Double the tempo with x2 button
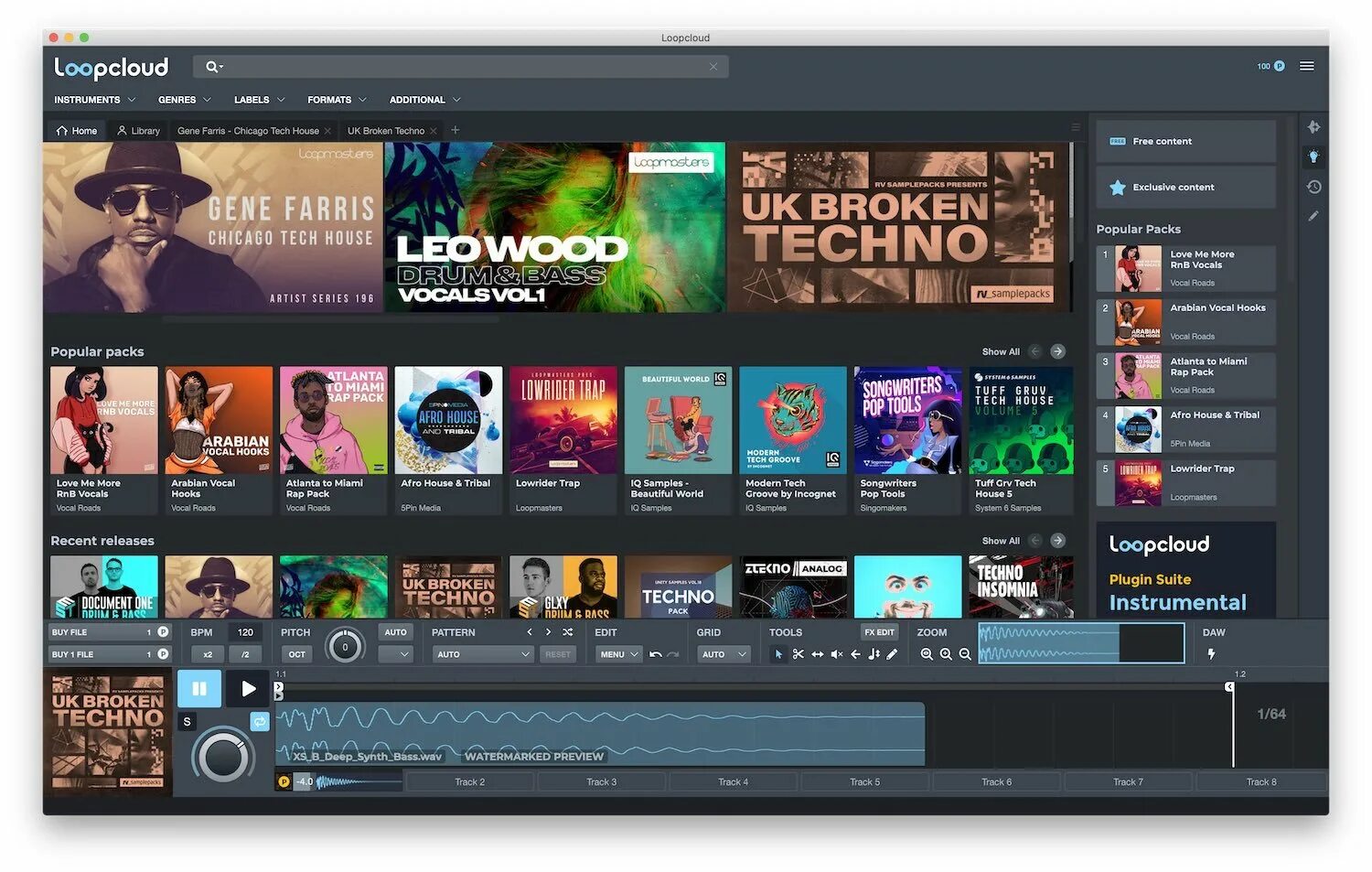The width and height of the screenshot is (1372, 872). [208, 654]
